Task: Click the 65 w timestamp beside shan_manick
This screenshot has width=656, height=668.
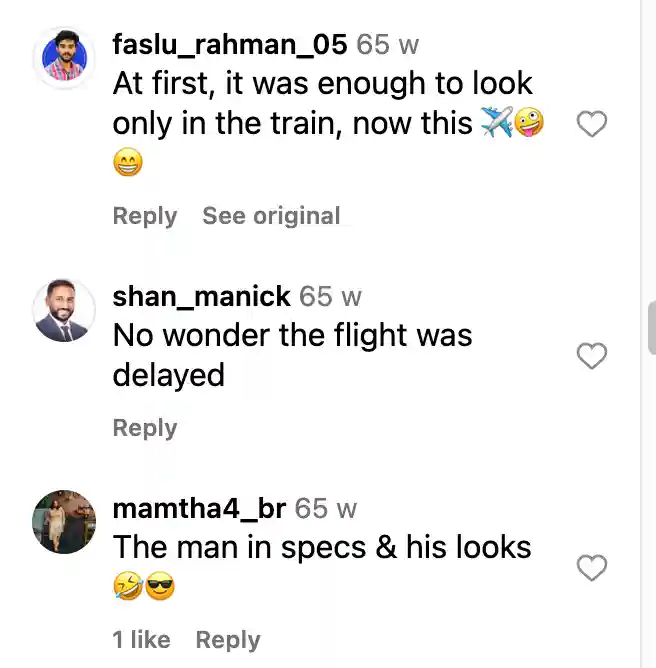Action: 330,296
